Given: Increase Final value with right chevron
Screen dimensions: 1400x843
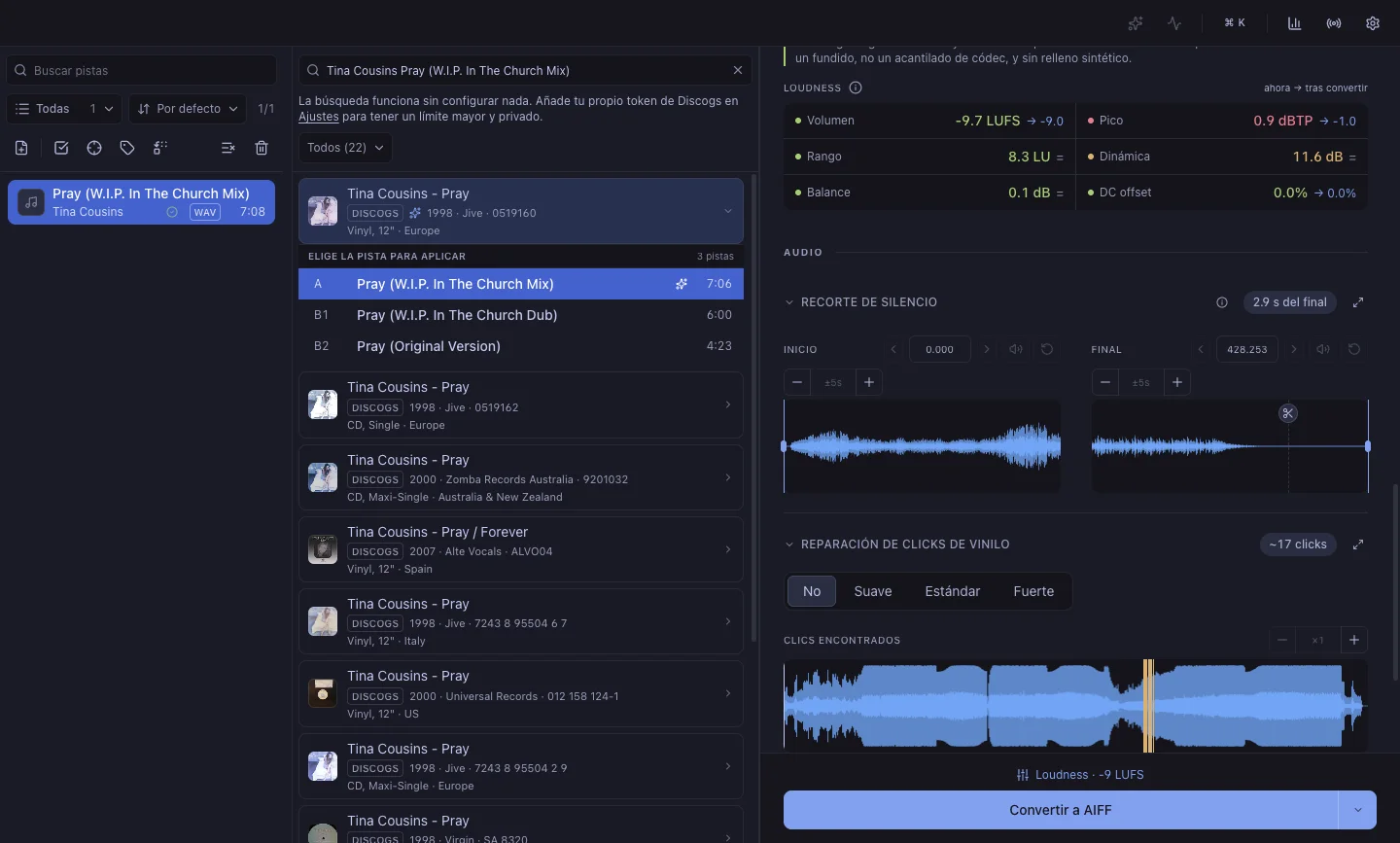Looking at the screenshot, I should tap(1294, 349).
